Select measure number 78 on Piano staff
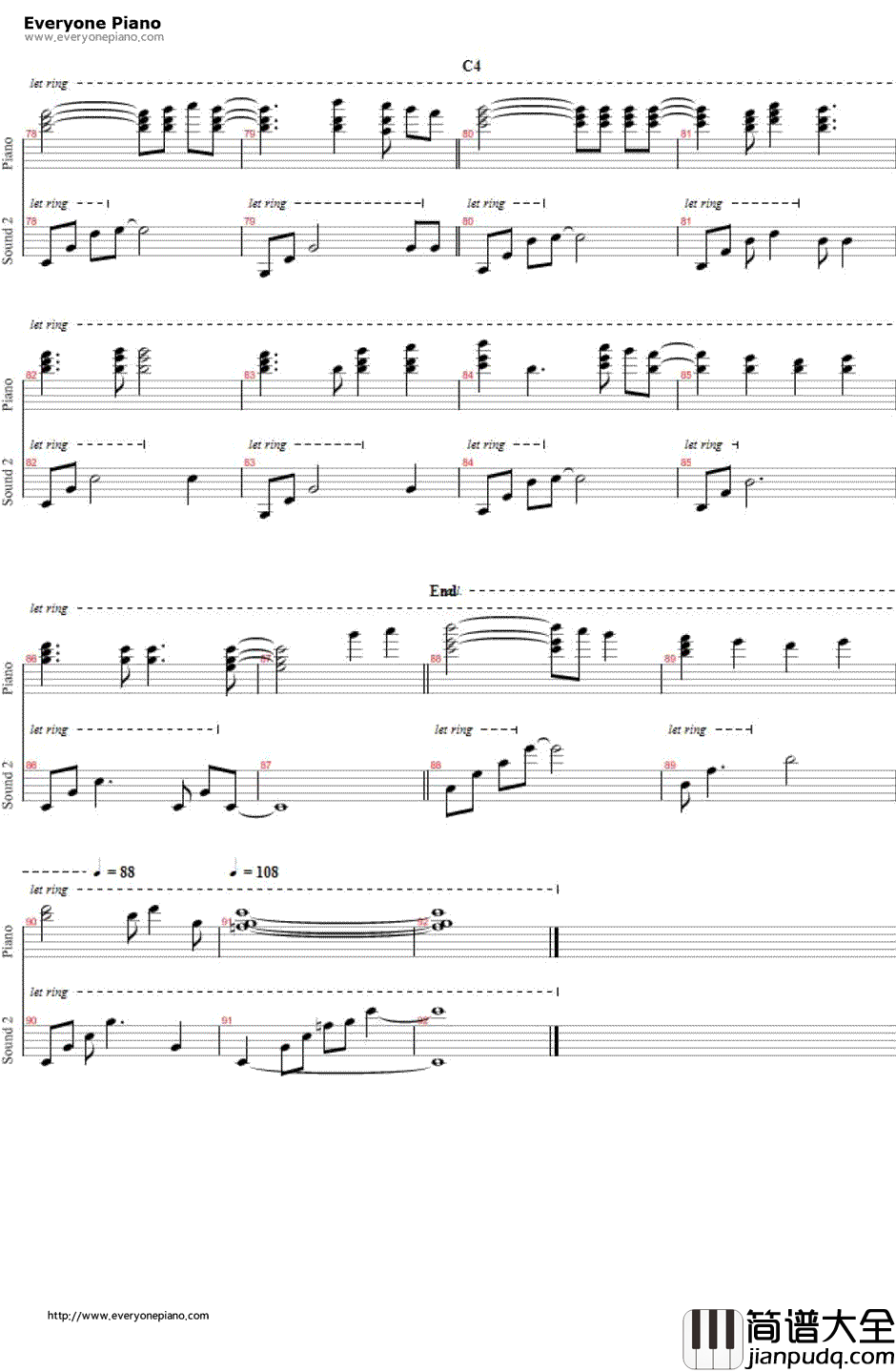The width and height of the screenshot is (896, 1372). click(31, 133)
